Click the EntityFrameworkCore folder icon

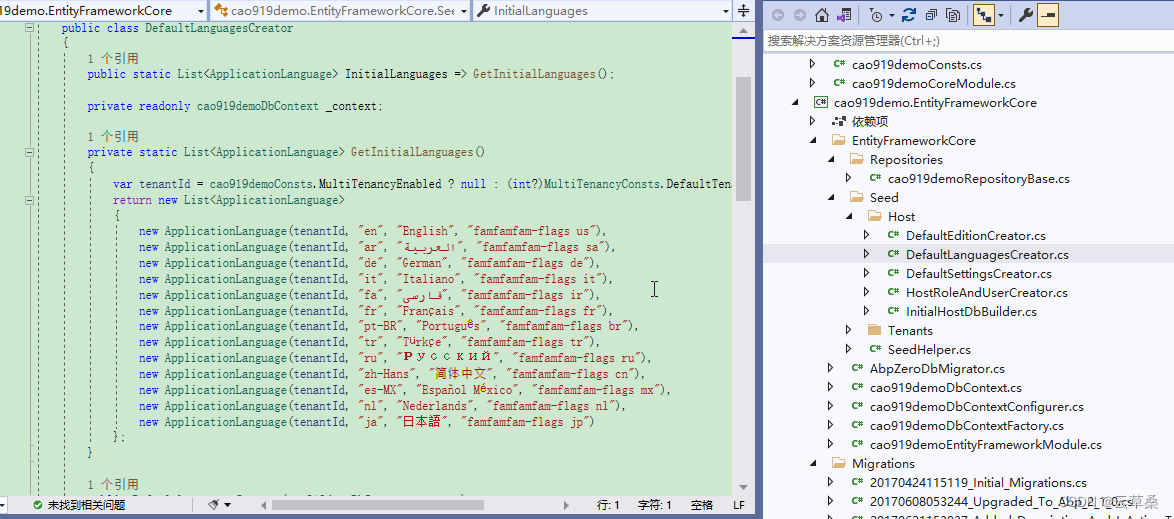[839, 141]
